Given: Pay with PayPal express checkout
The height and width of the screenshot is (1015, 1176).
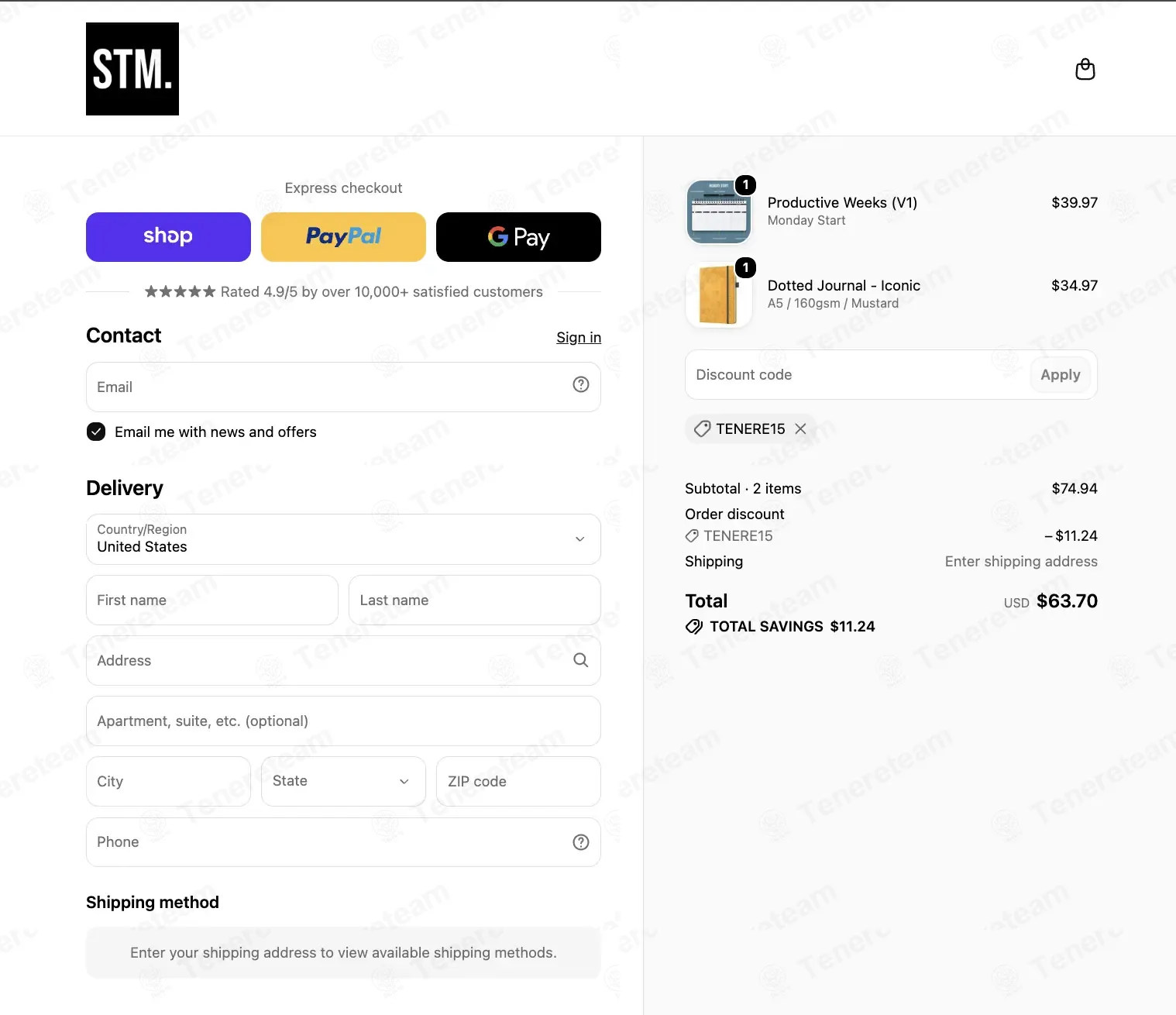Looking at the screenshot, I should (x=343, y=237).
